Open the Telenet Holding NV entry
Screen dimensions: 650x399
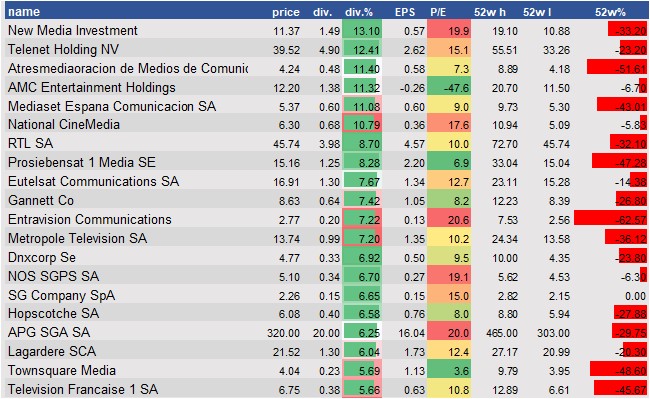[x=63, y=49]
